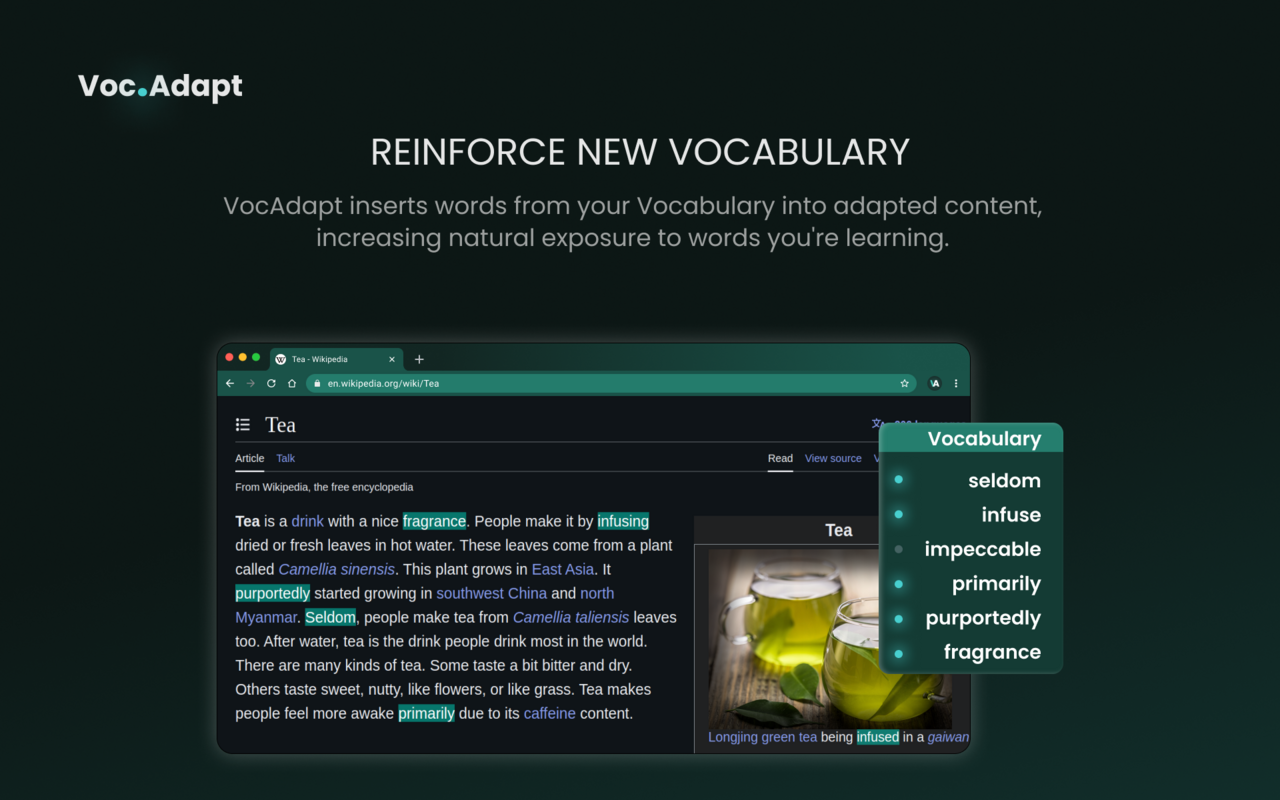Click the forward navigation arrow
The width and height of the screenshot is (1280, 800).
(250, 383)
